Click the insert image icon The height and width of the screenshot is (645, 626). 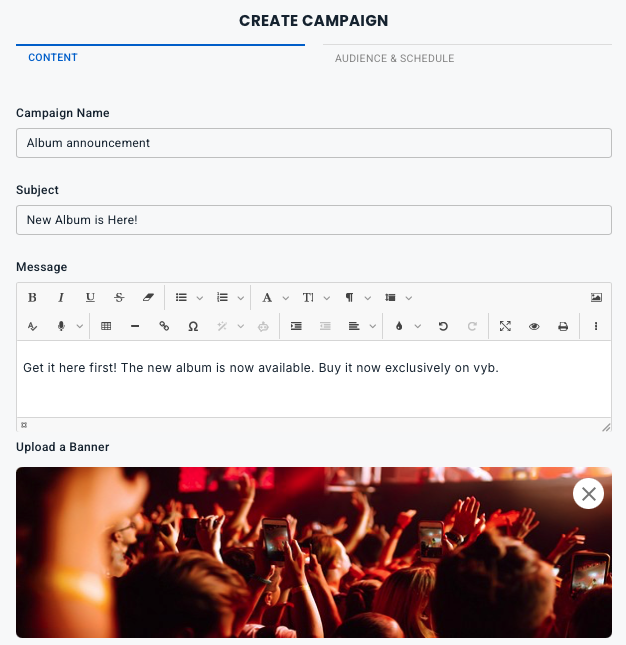[596, 297]
